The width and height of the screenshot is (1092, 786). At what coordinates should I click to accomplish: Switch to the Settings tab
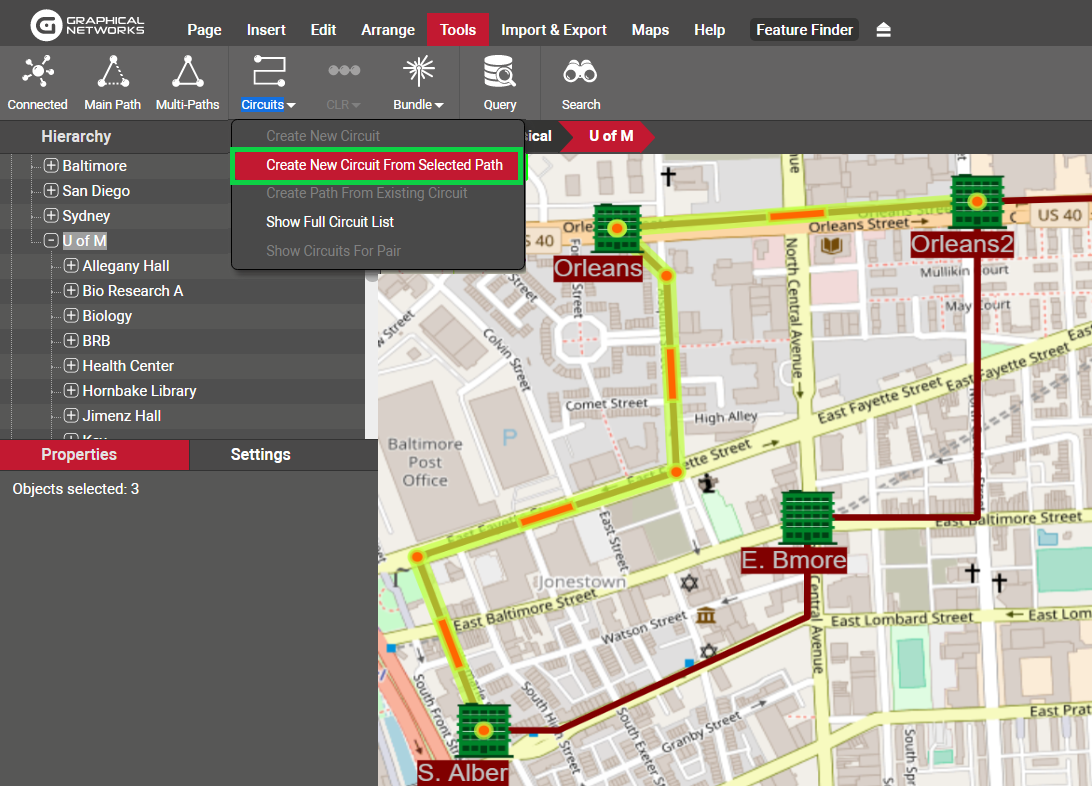point(260,454)
